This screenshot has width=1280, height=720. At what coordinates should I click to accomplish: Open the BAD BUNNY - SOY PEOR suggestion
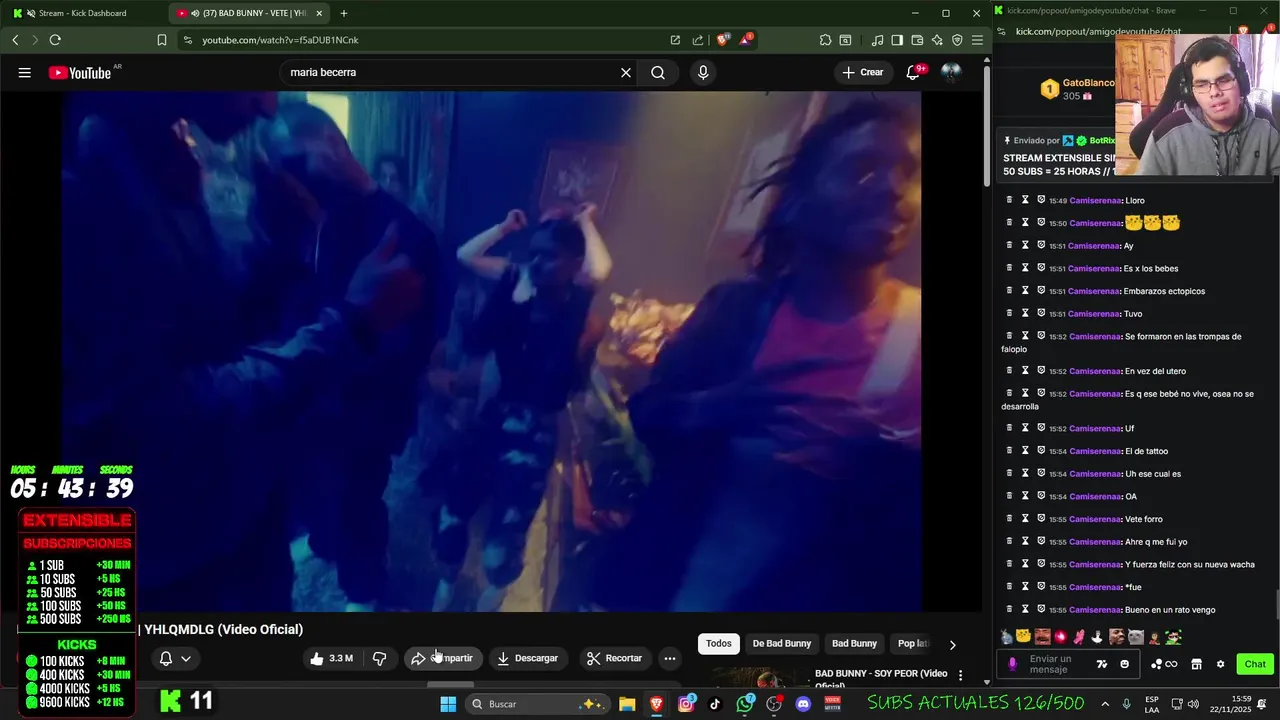click(x=881, y=678)
